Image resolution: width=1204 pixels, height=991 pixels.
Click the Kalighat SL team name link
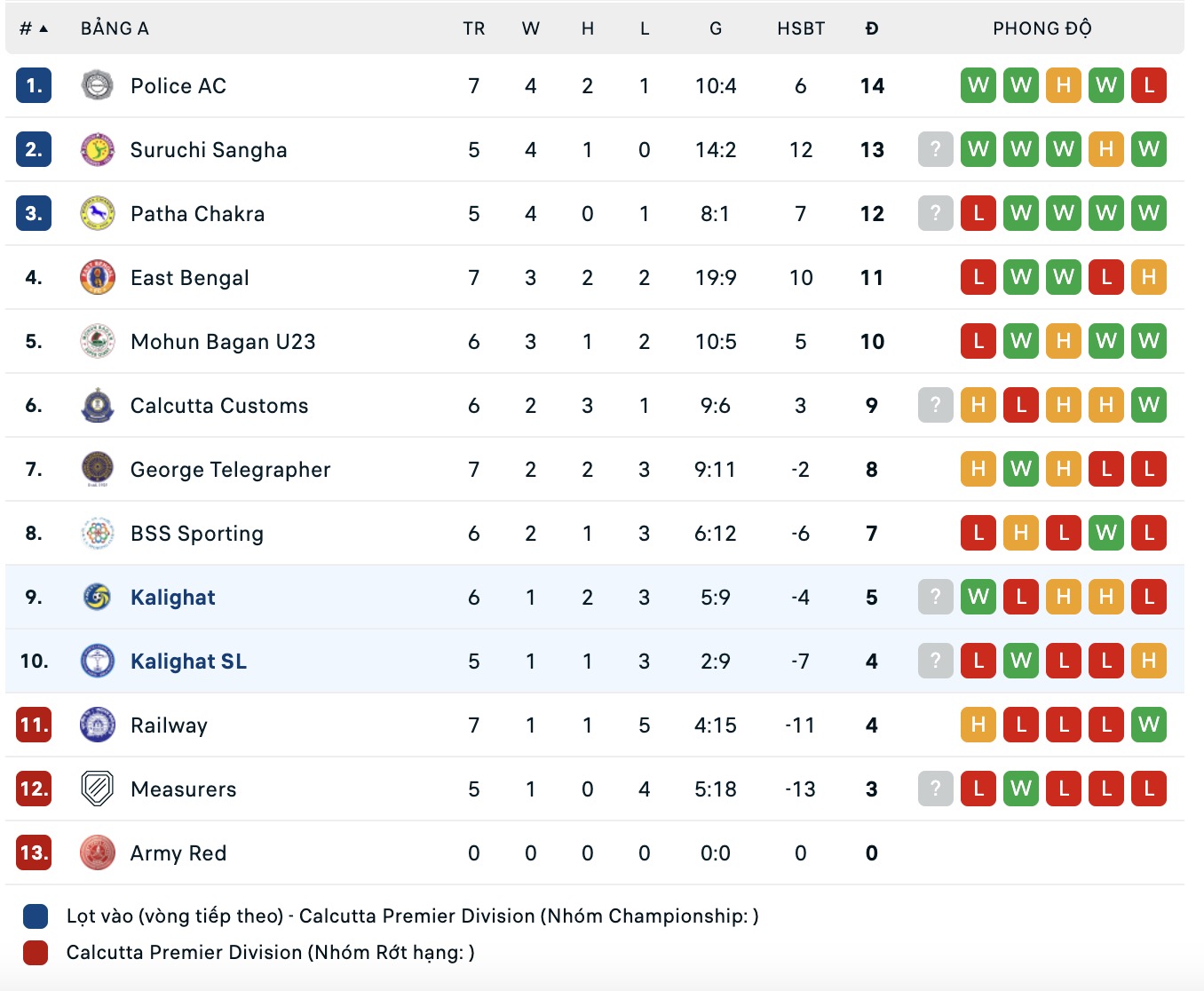click(x=188, y=662)
